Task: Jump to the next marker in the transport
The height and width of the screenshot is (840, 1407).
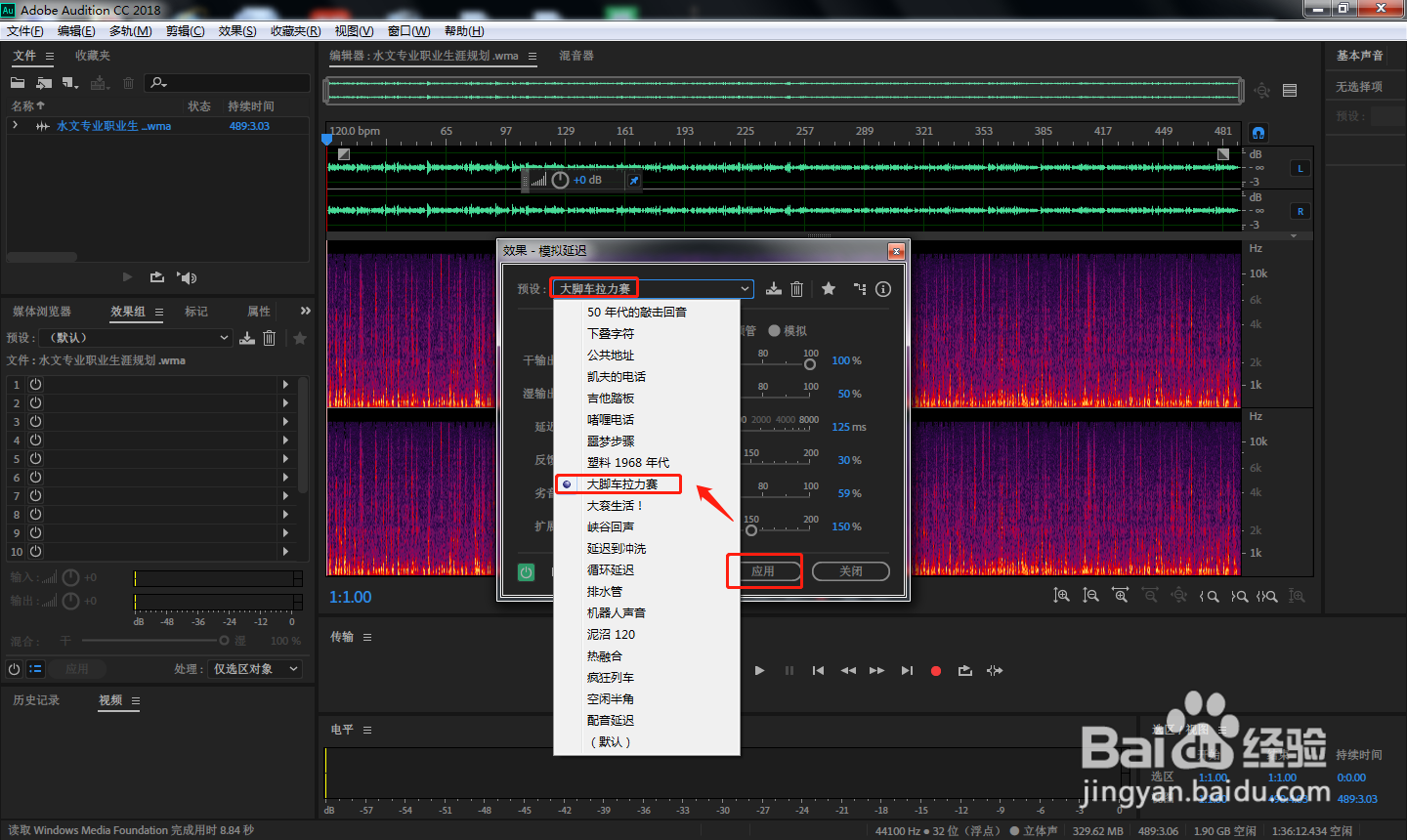Action: pyautogui.click(x=907, y=670)
